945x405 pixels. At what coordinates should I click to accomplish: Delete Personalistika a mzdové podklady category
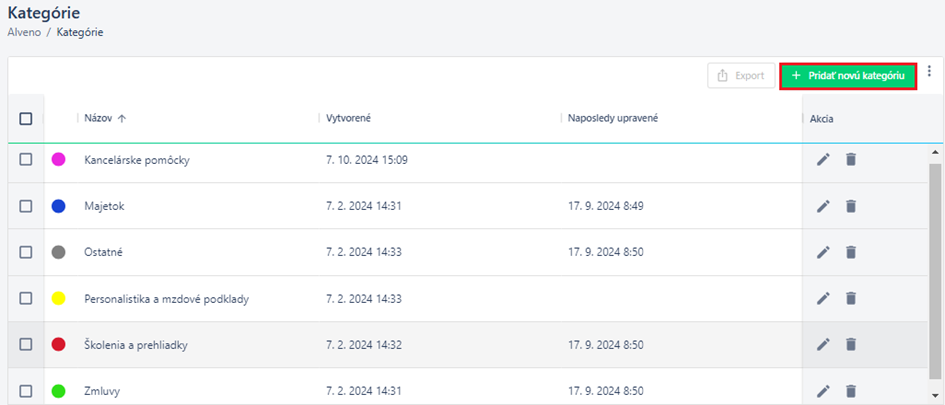(850, 298)
